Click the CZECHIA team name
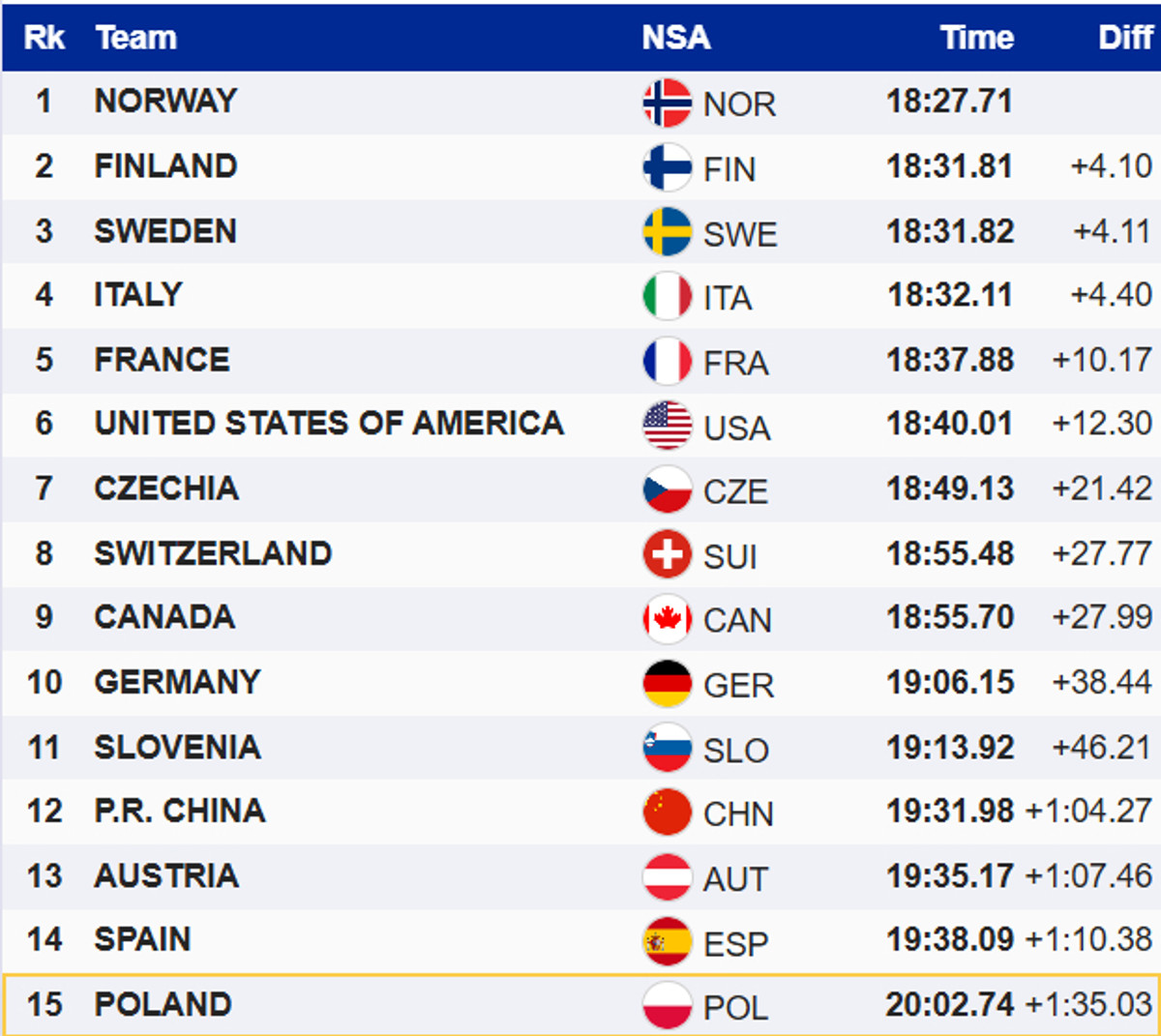The height and width of the screenshot is (1036, 1161). pos(166,488)
